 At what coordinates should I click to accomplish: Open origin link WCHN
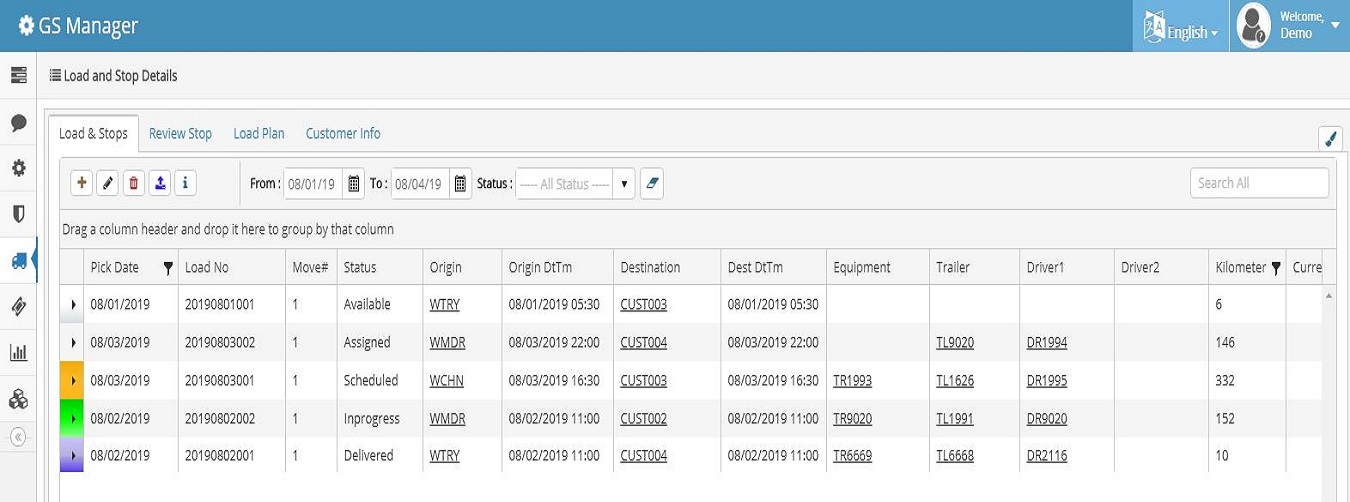point(447,380)
